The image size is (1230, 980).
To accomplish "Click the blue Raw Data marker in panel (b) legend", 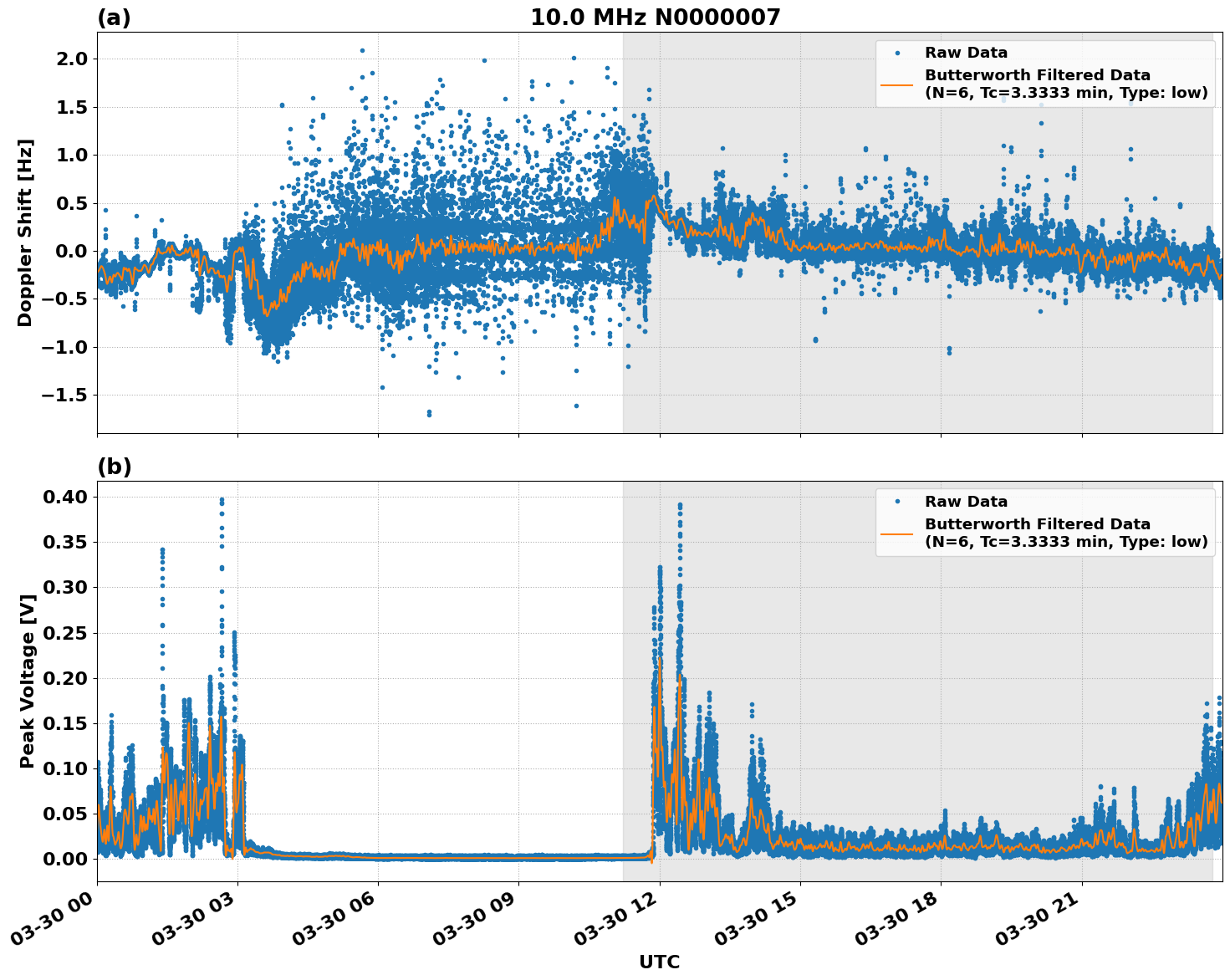I will tap(897, 502).
